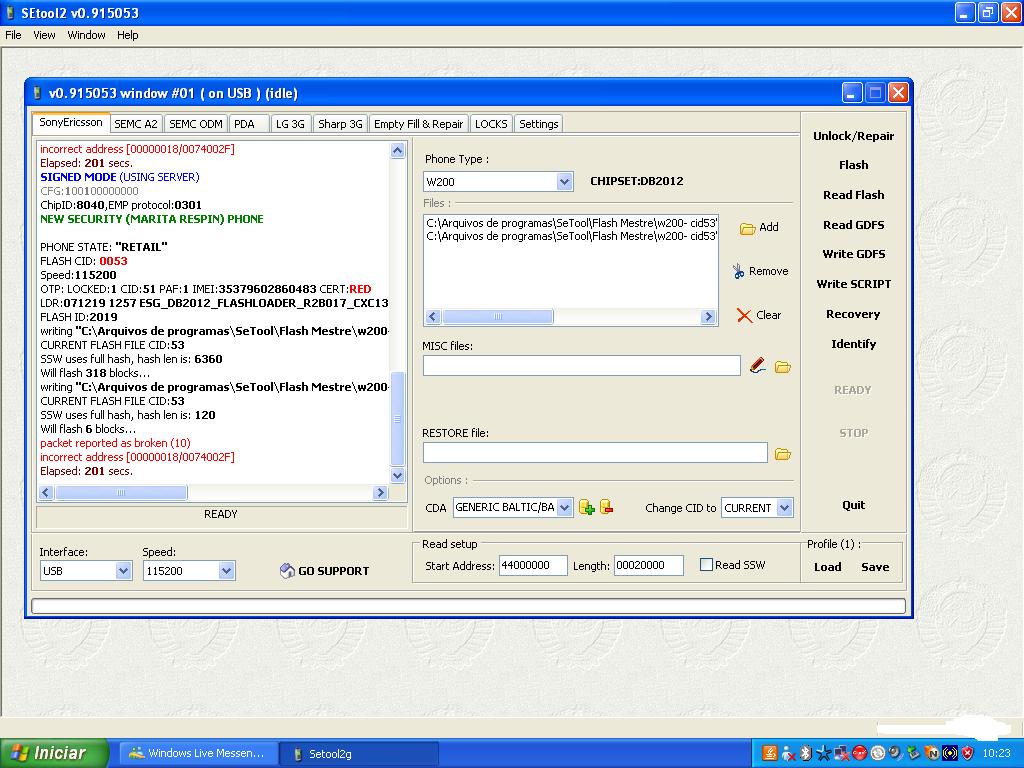Click the Files list scroll right arrow

point(708,317)
